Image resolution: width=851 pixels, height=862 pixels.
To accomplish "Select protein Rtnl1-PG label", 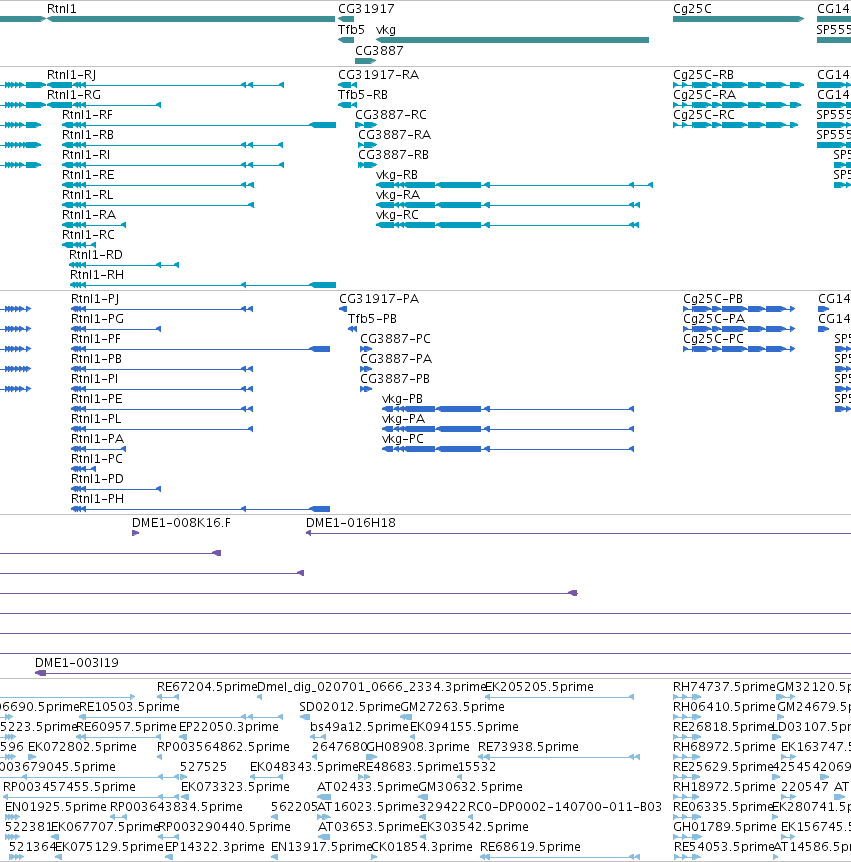I will (x=97, y=318).
